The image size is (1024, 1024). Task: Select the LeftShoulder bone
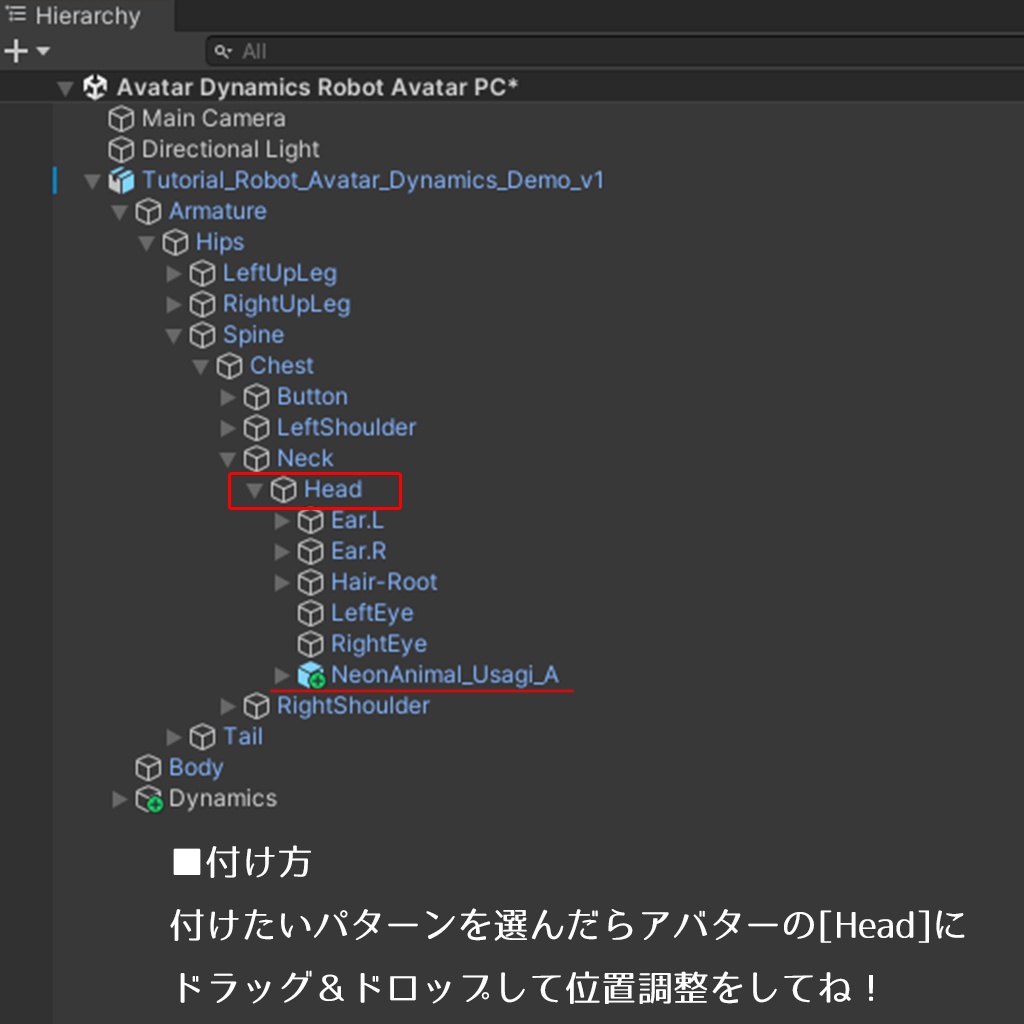click(x=346, y=427)
